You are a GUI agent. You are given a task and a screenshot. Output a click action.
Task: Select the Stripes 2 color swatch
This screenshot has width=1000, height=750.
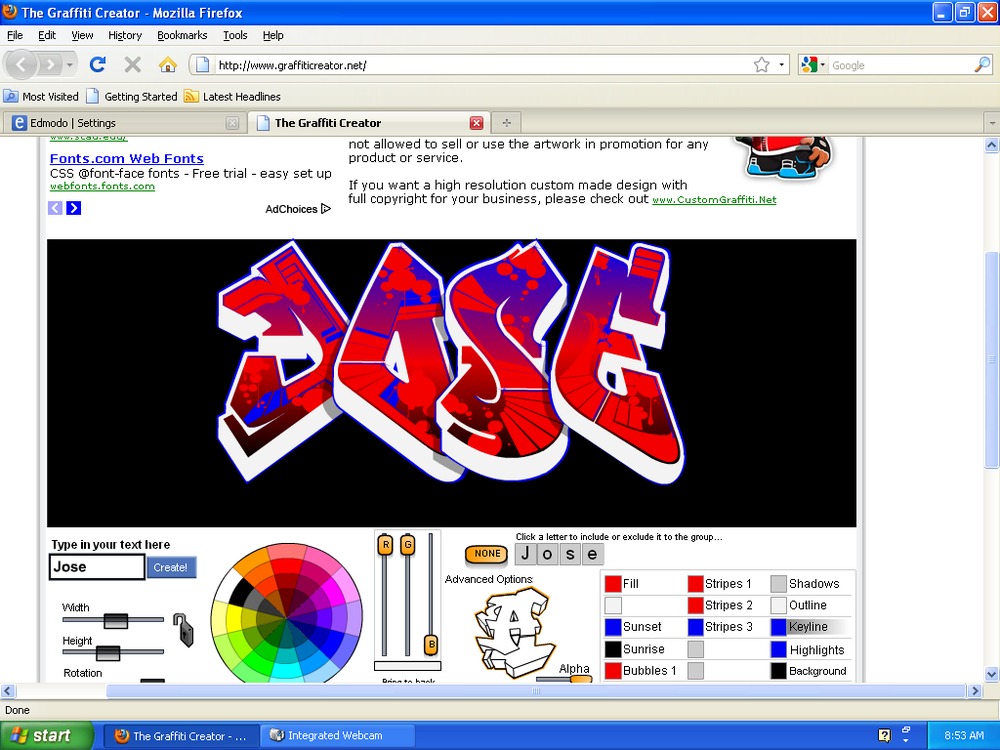696,605
